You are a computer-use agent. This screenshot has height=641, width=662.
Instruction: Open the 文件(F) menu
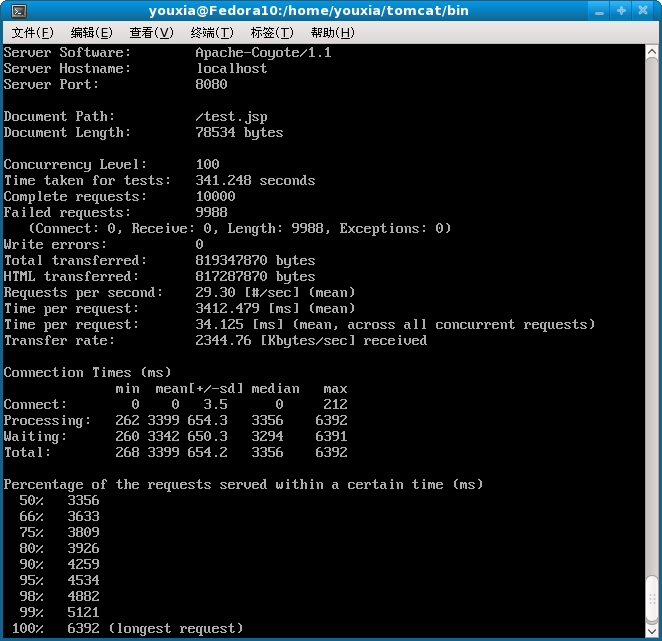(x=33, y=33)
